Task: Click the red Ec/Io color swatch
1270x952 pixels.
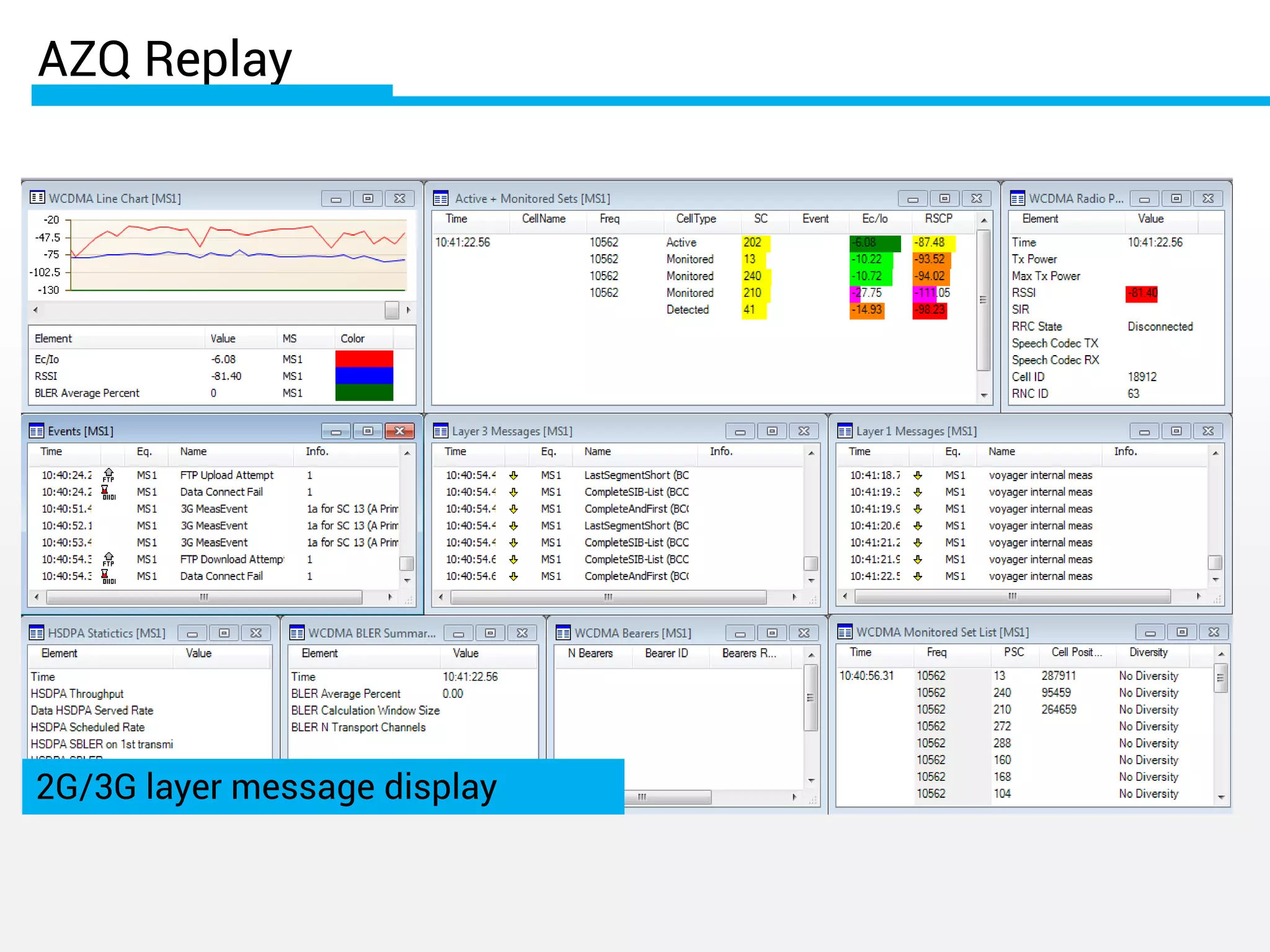Action: pyautogui.click(x=364, y=359)
